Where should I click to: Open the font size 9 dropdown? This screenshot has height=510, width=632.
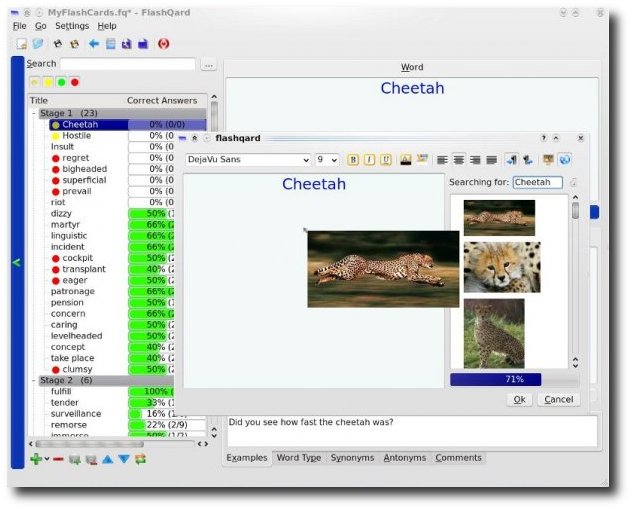click(x=326, y=160)
